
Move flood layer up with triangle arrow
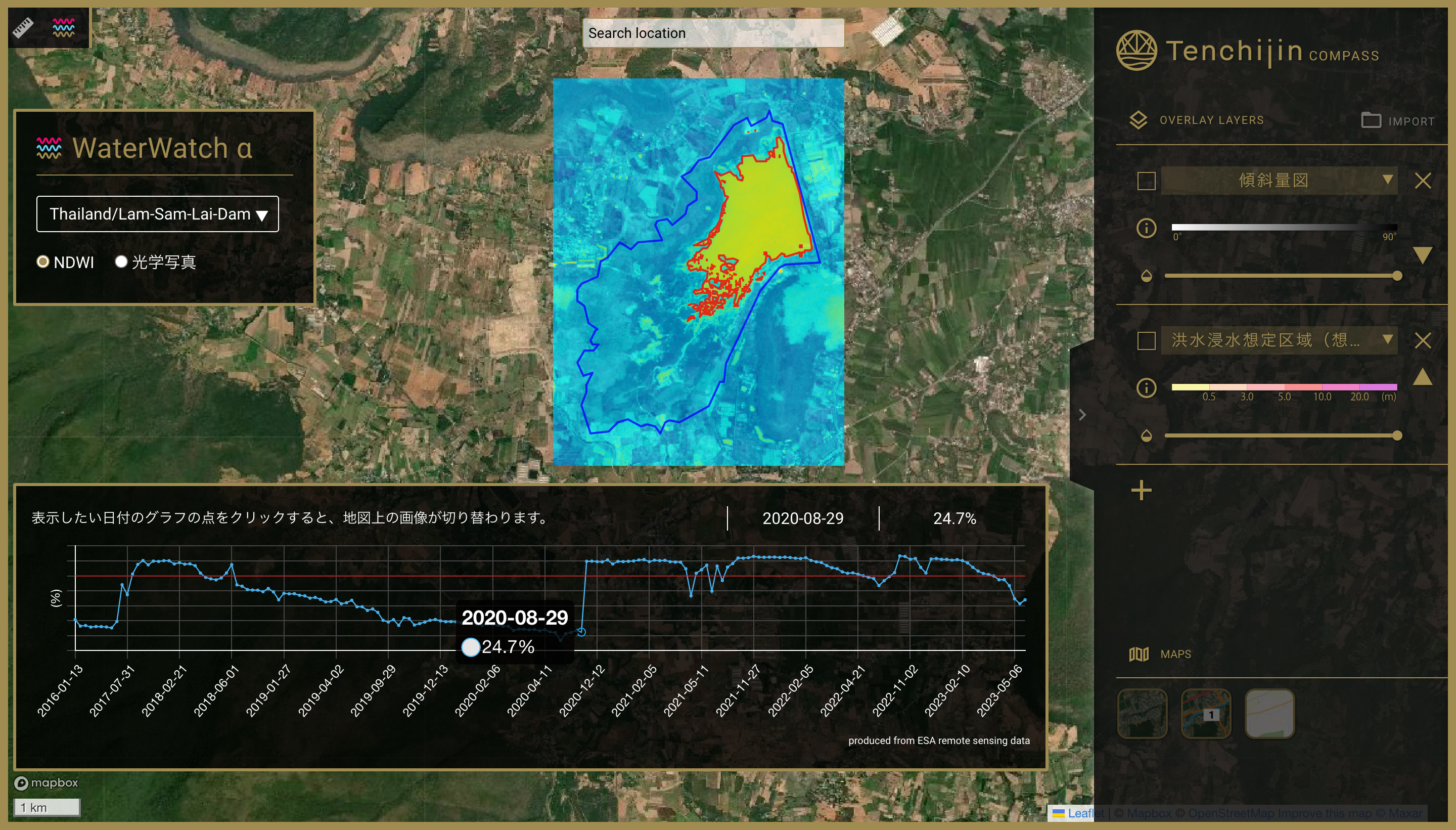tap(1423, 377)
